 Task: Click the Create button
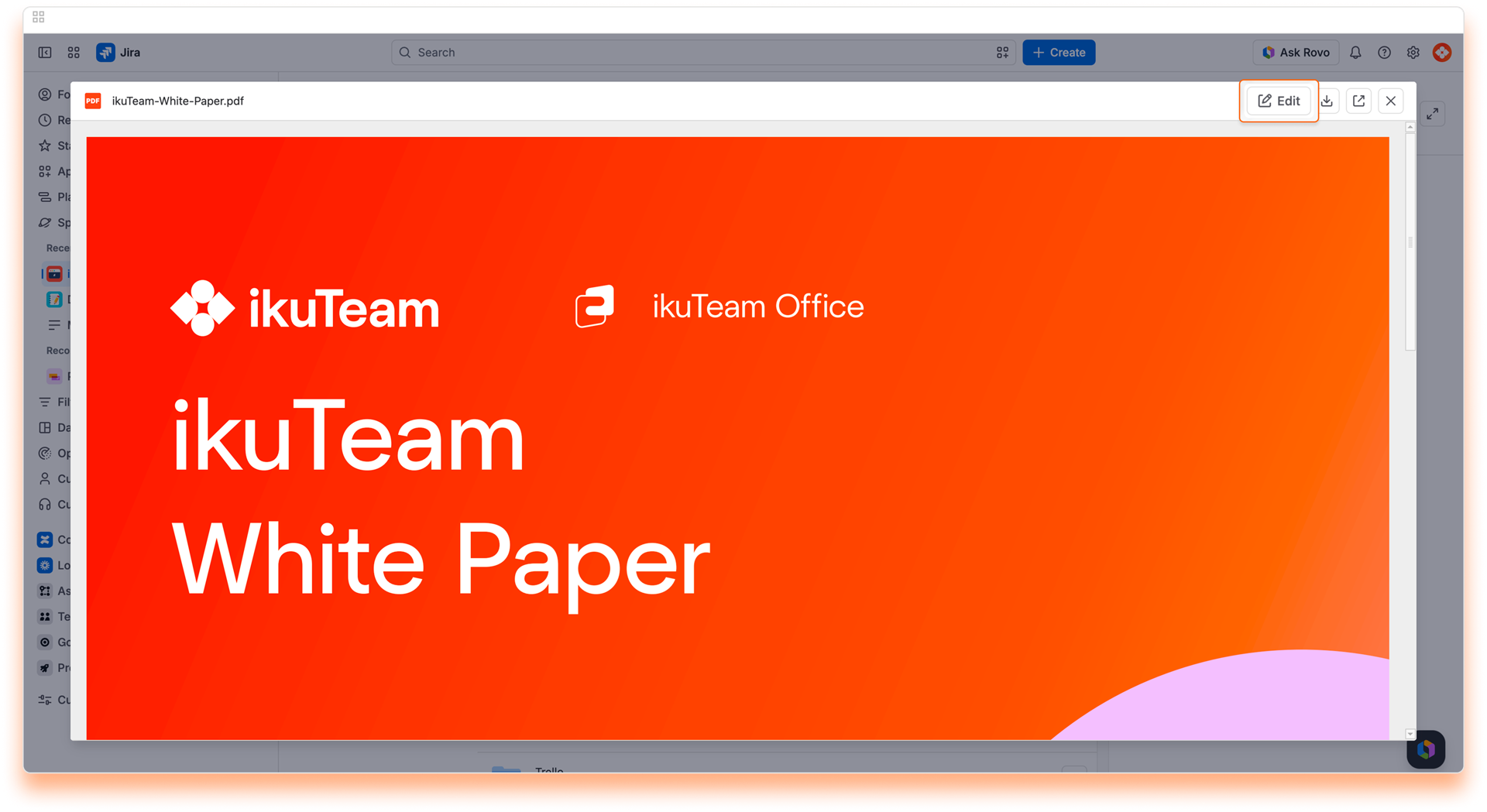[x=1059, y=53]
